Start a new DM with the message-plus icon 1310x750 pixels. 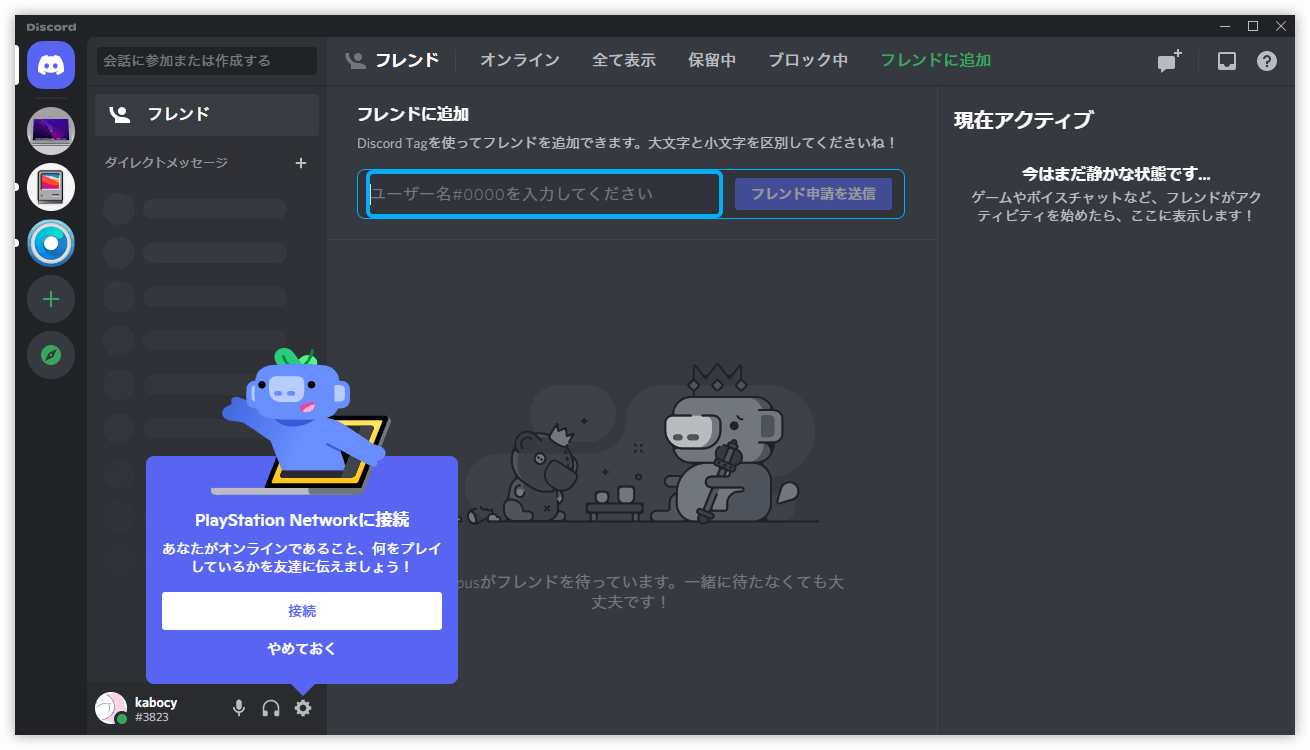coord(1166,61)
